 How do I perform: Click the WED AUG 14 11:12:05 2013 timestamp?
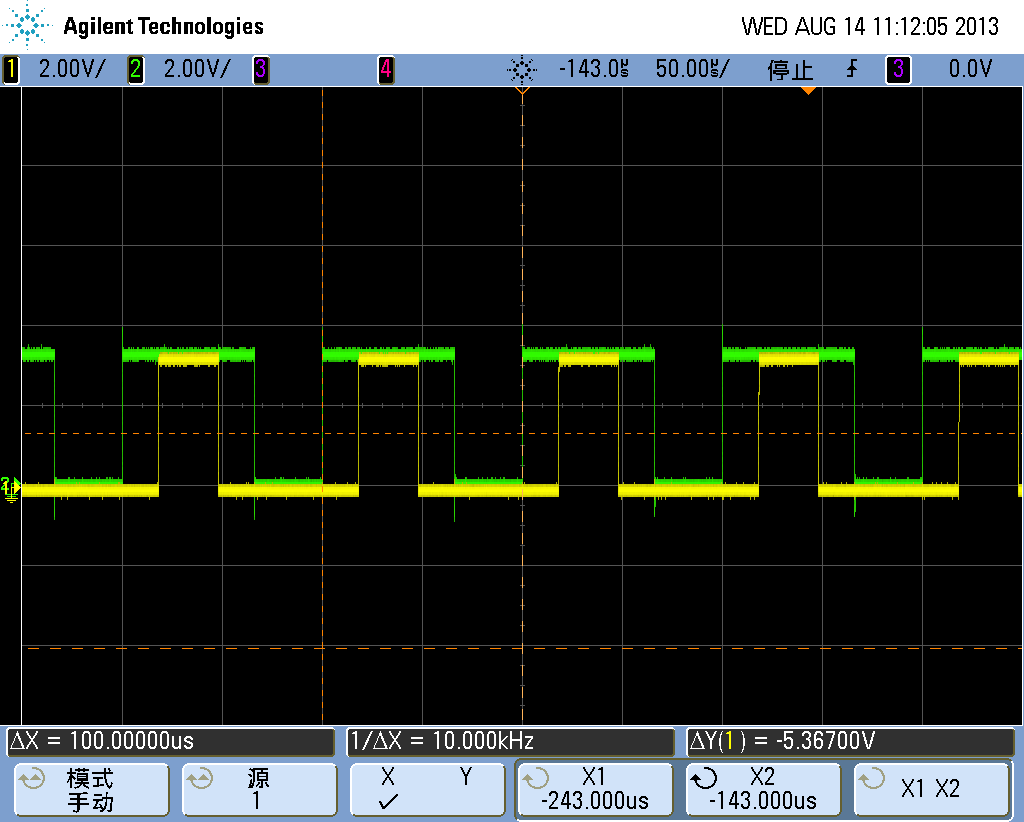click(870, 26)
